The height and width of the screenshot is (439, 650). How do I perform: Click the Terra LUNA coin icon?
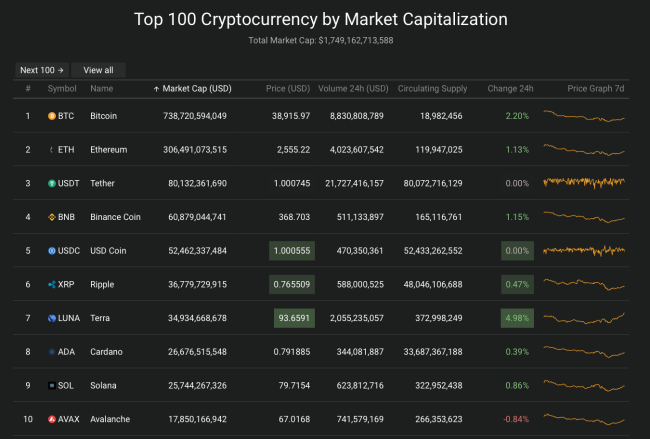point(52,318)
